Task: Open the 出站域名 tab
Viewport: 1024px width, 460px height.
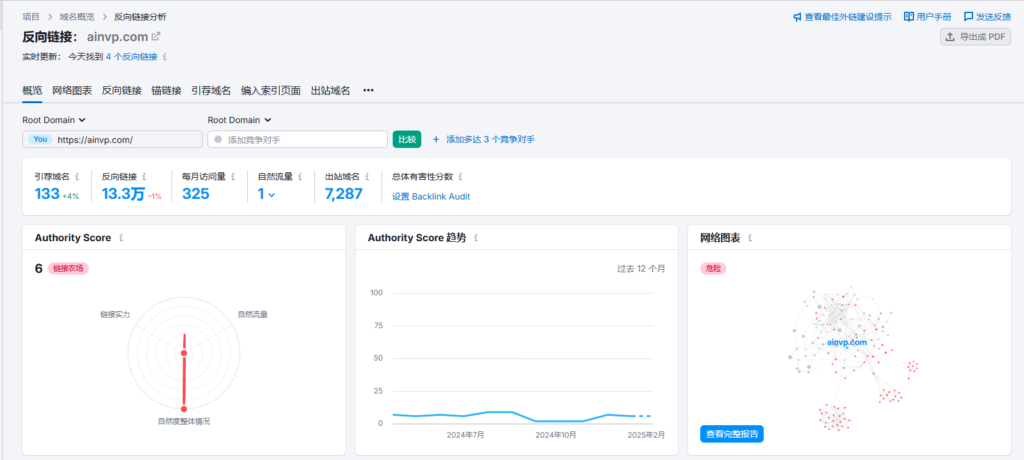Action: click(x=330, y=91)
